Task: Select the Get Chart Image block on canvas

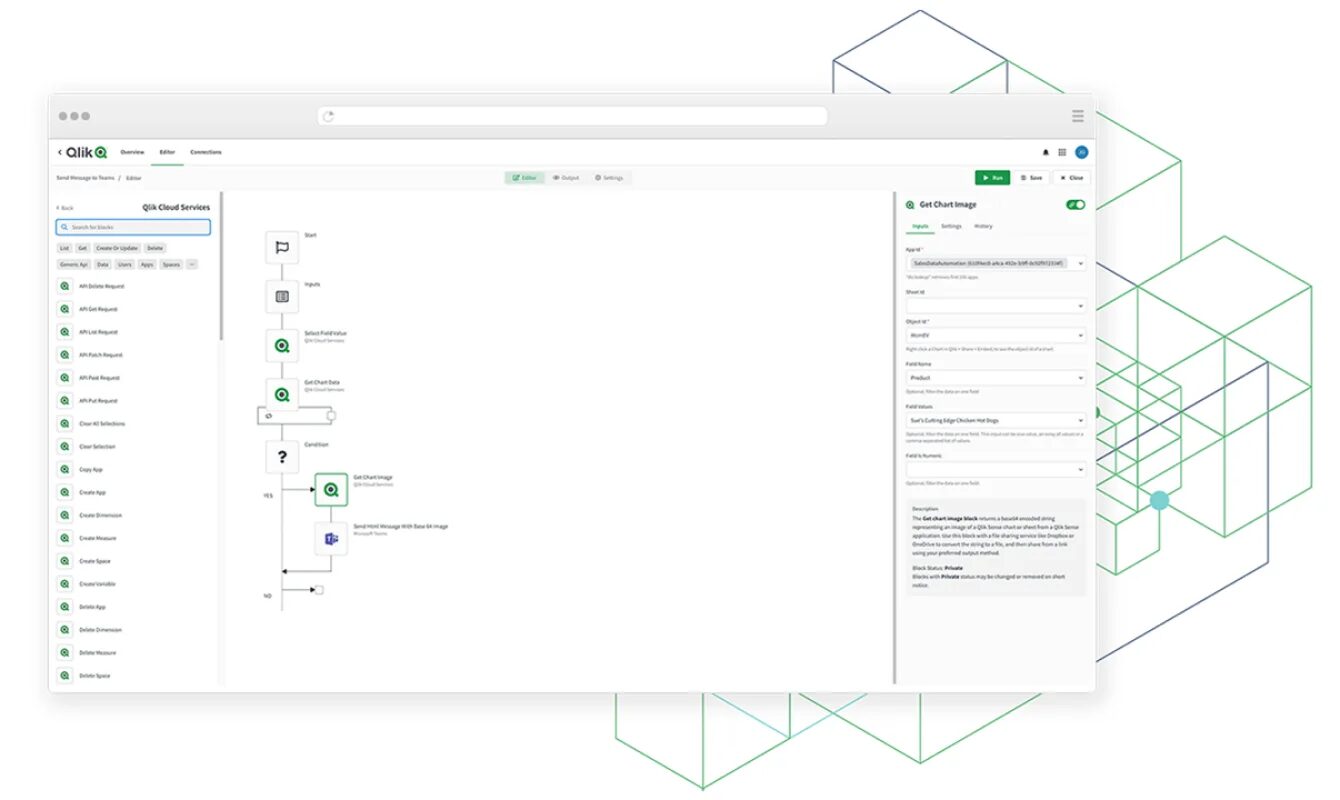Action: (x=331, y=490)
